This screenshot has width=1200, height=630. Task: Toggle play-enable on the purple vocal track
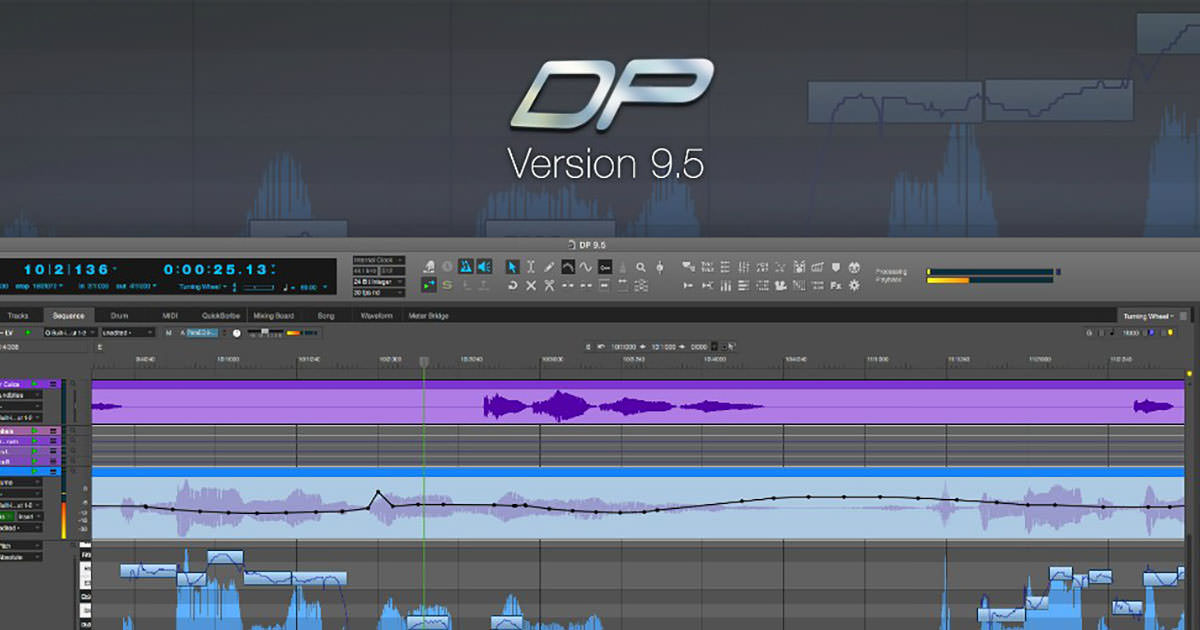[x=36, y=384]
